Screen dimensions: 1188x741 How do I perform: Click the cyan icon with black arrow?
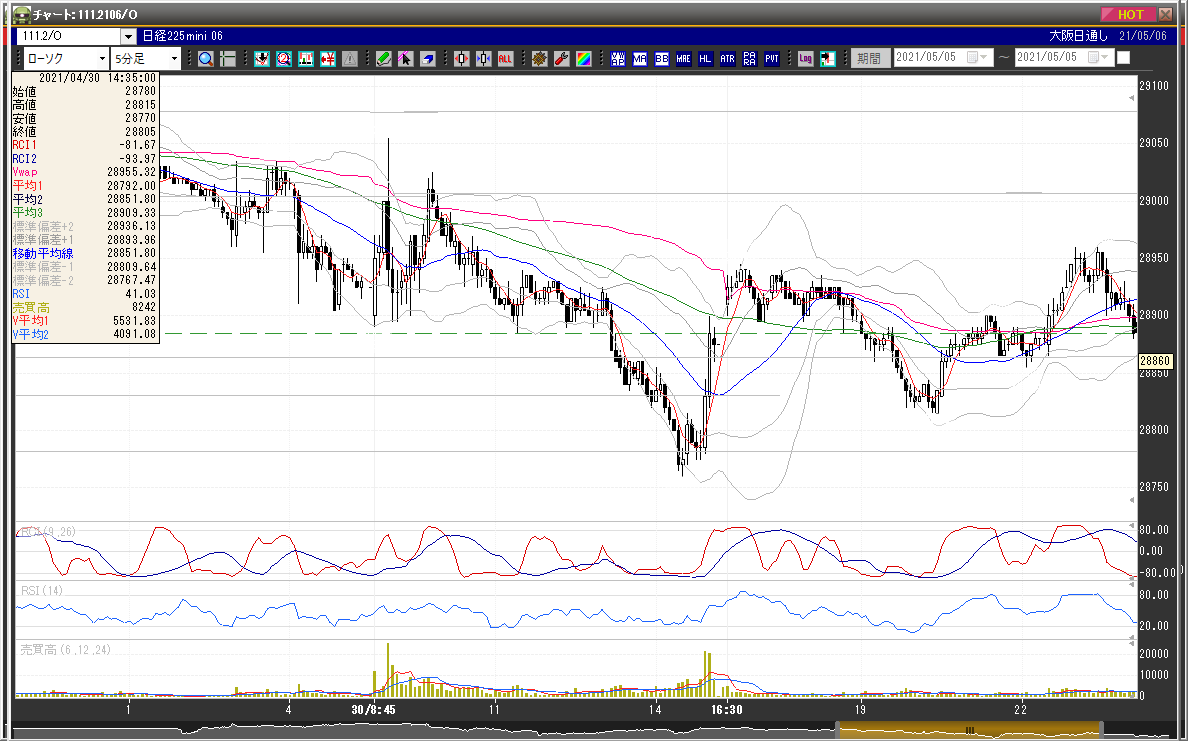[827, 58]
